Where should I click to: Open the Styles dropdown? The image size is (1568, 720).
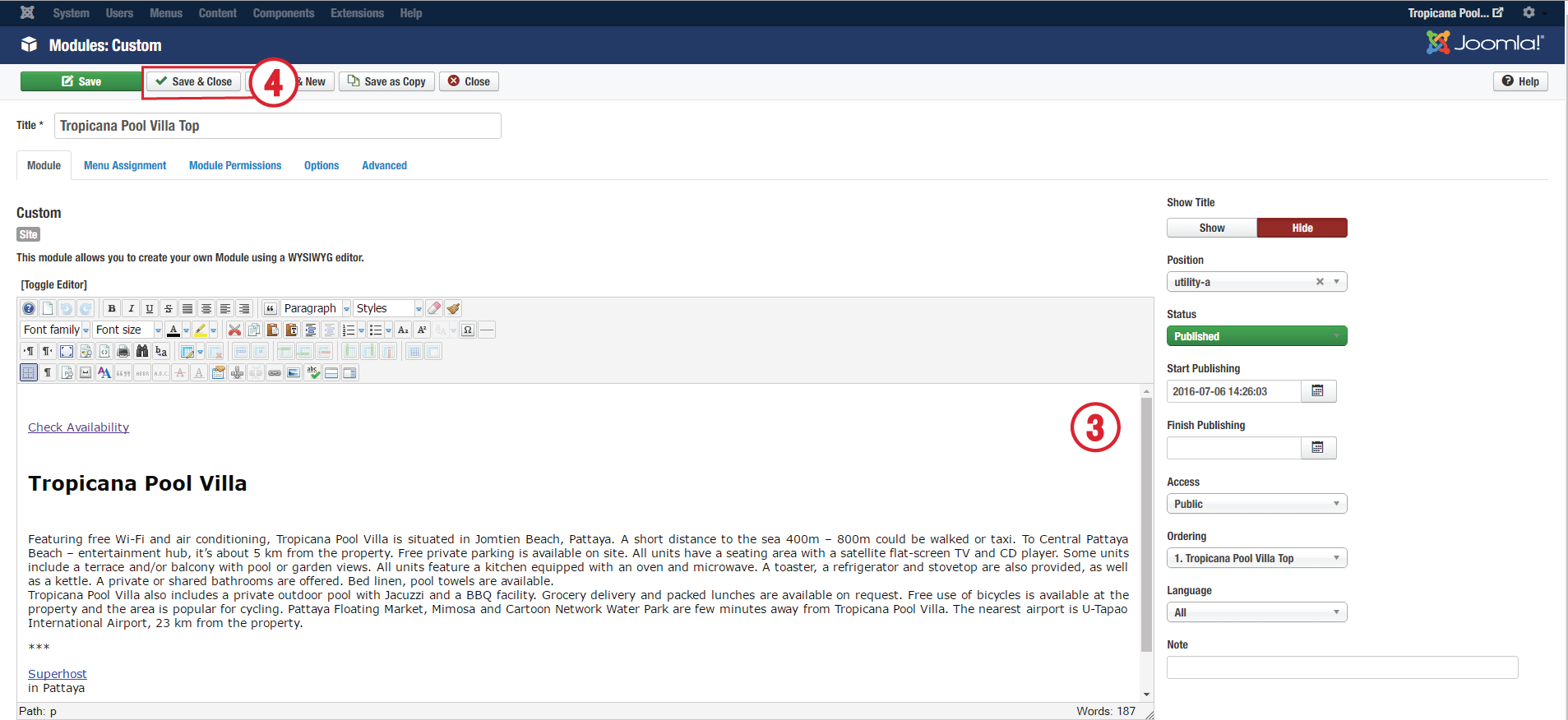(x=389, y=308)
